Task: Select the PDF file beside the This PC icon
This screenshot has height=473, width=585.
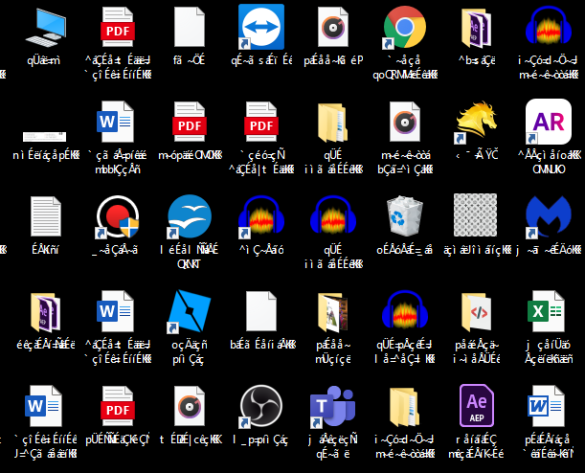Action: pos(118,27)
